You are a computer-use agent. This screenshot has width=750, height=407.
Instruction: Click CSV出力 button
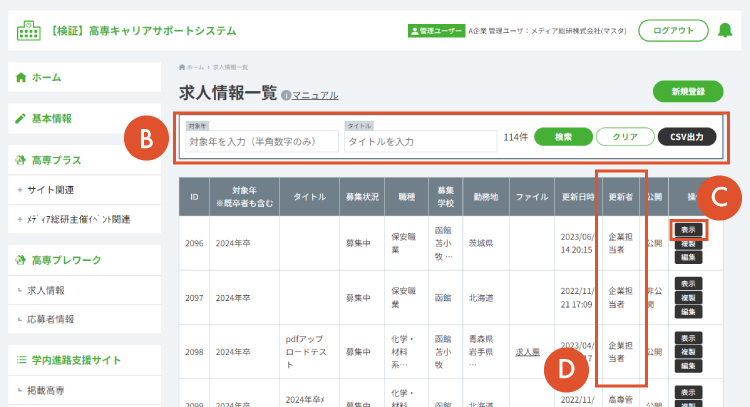pos(687,137)
